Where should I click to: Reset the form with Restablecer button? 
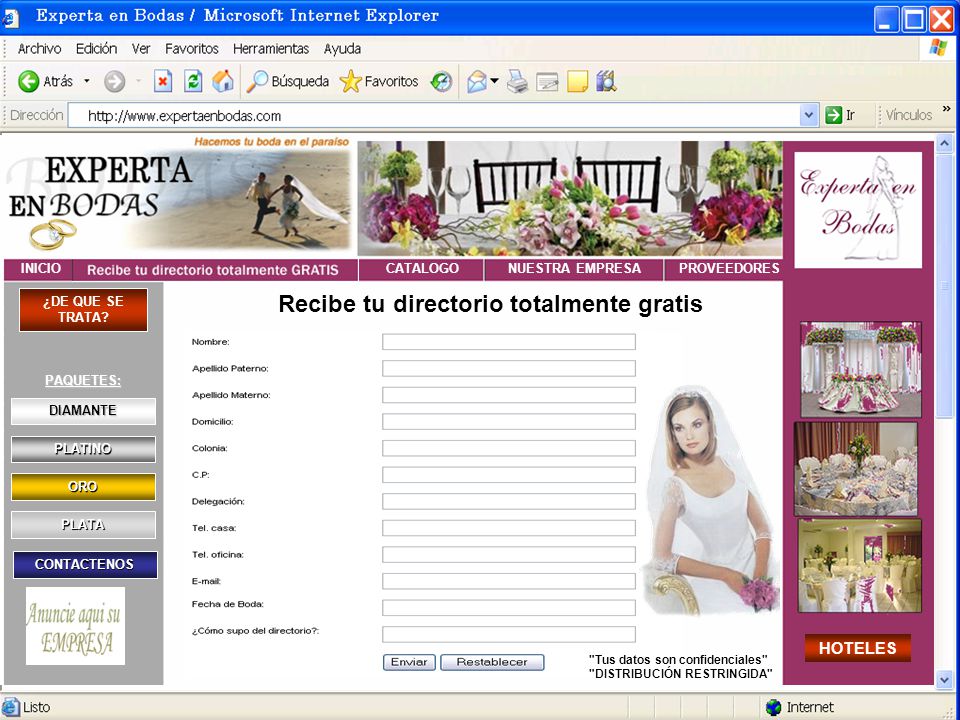(x=492, y=662)
